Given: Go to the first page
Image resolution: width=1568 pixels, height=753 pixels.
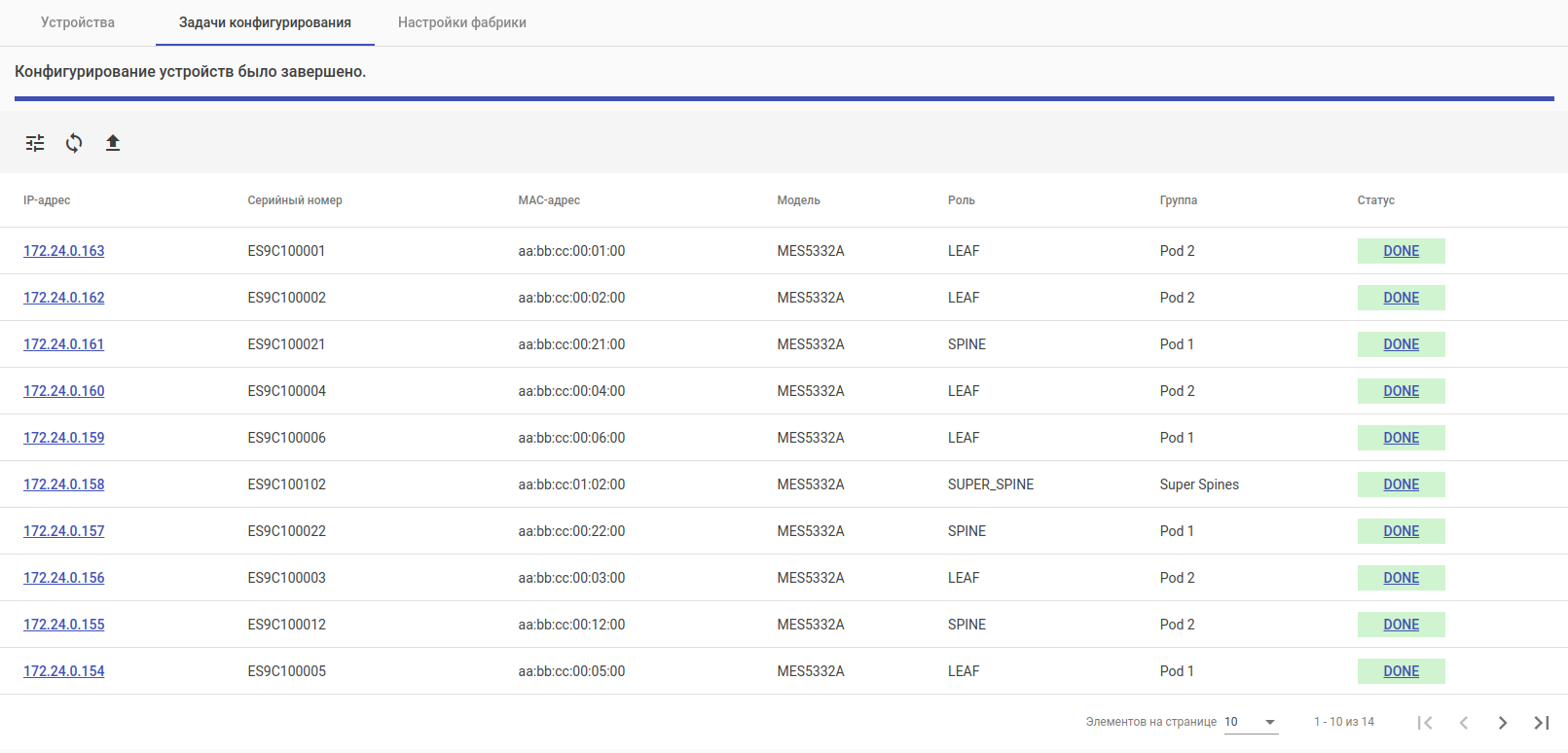Looking at the screenshot, I should pyautogui.click(x=1425, y=722).
